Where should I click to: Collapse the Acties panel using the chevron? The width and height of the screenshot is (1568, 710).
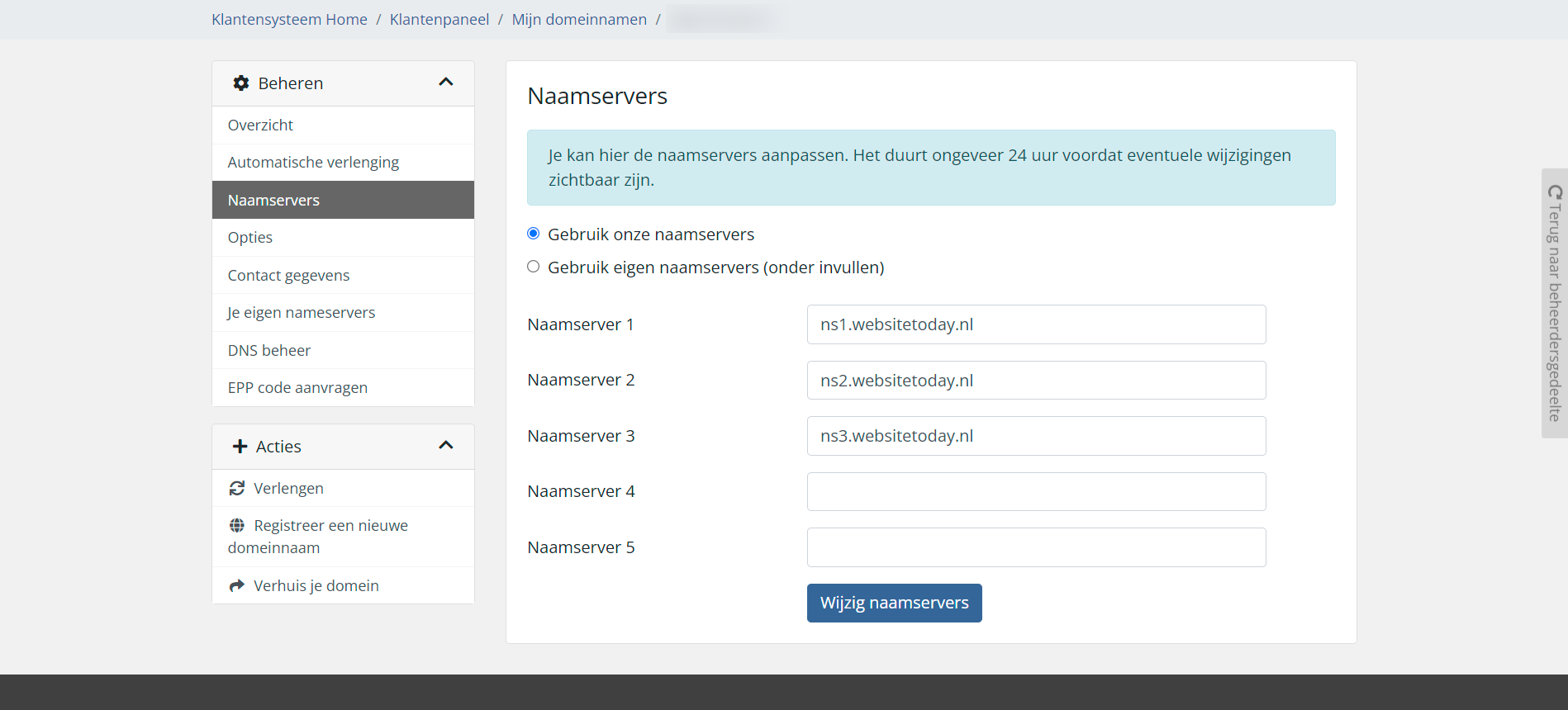coord(446,446)
